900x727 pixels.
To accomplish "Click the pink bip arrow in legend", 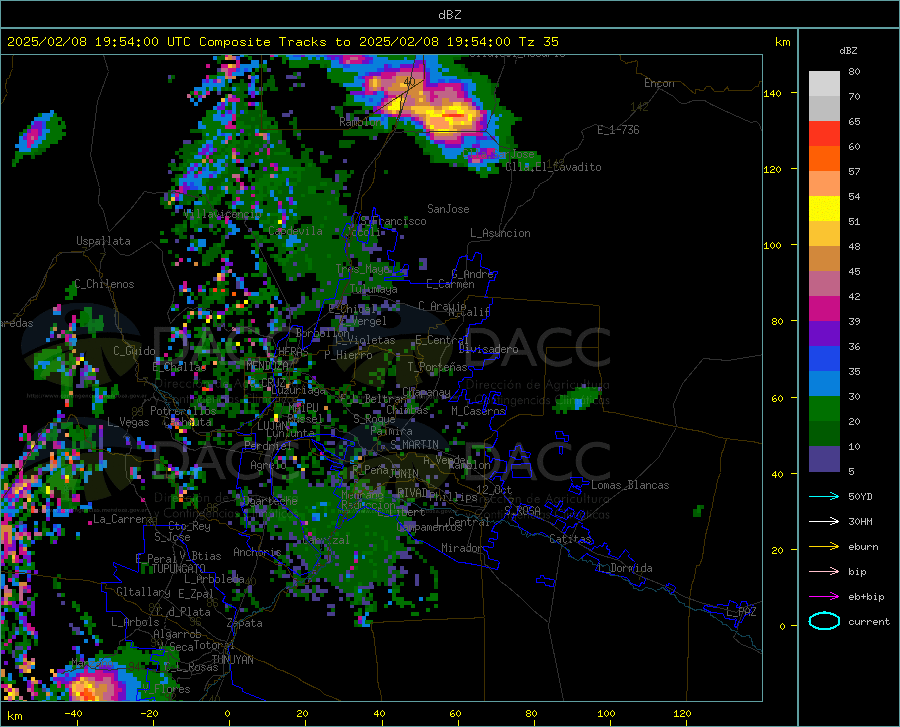I will pyautogui.click(x=824, y=572).
